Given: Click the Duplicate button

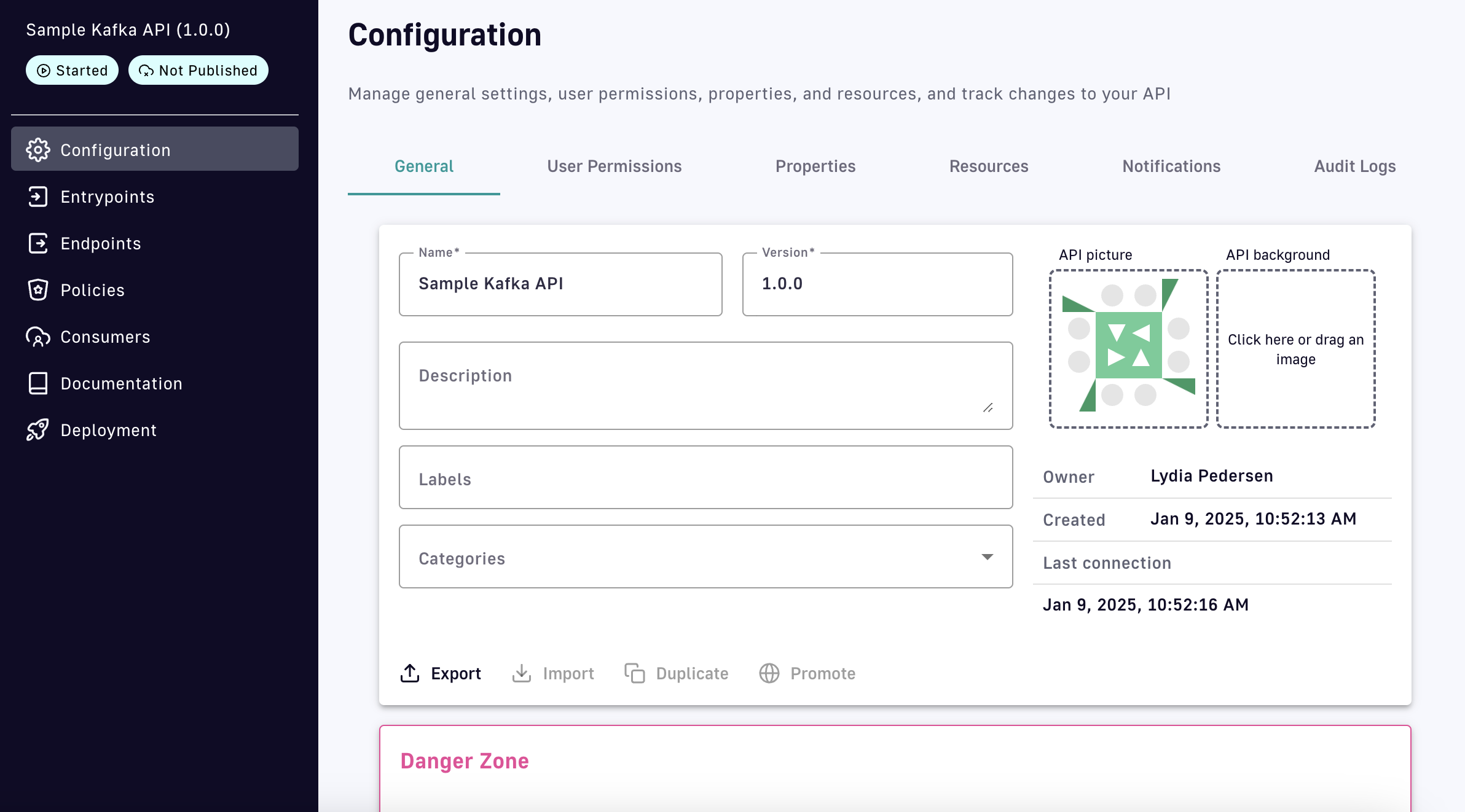Looking at the screenshot, I should (677, 673).
